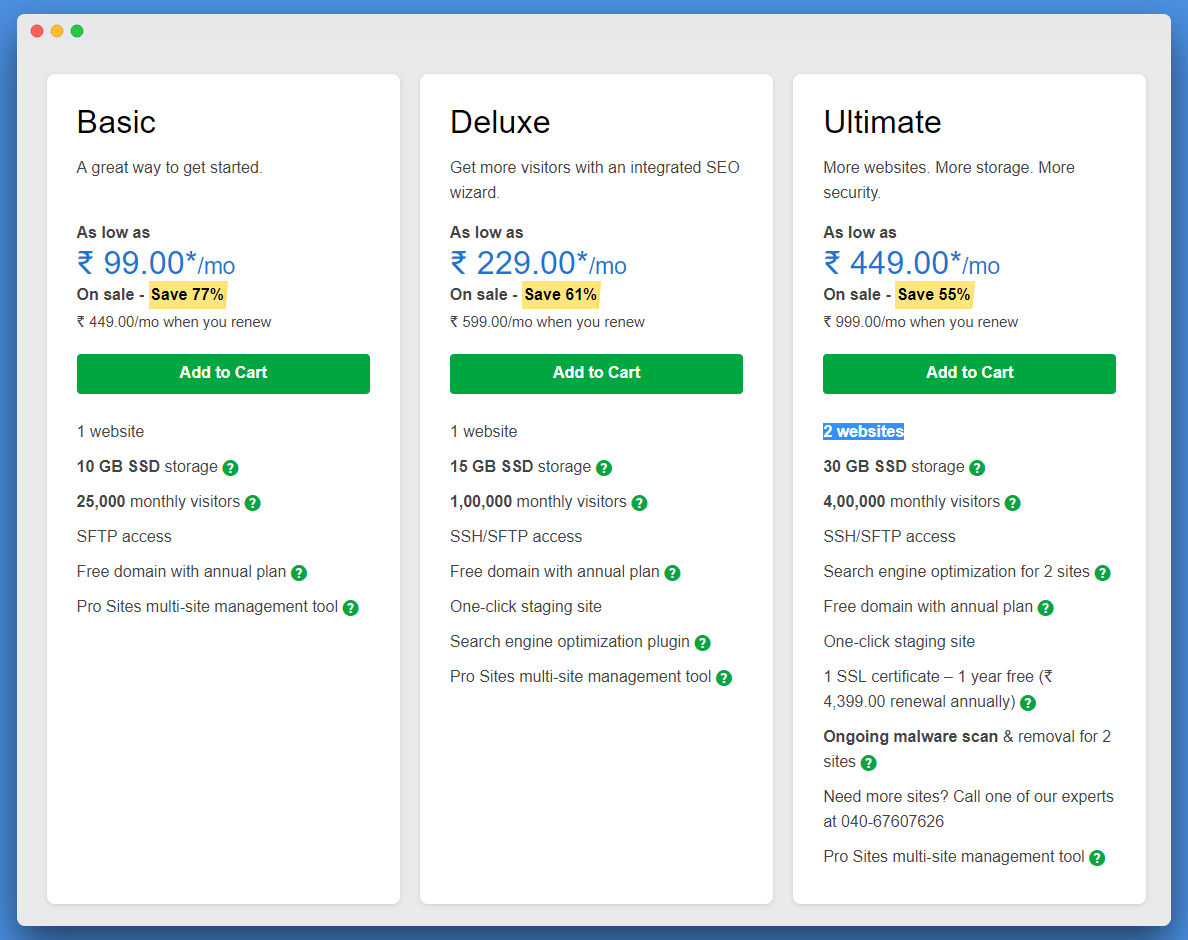Click help beside Deluxe's 1,00,000 monthly visitors
The width and height of the screenshot is (1188, 940).
point(639,502)
